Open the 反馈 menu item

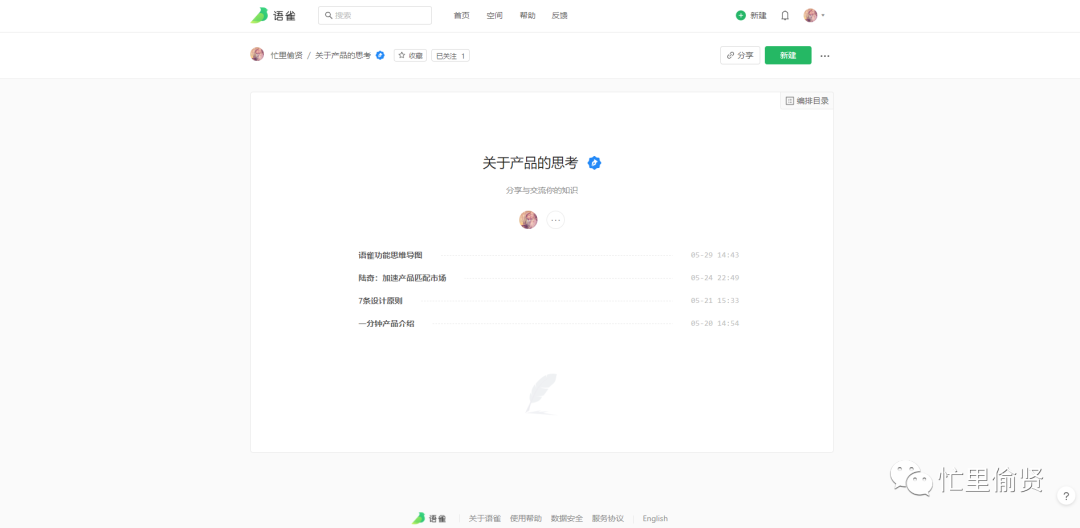tap(560, 15)
